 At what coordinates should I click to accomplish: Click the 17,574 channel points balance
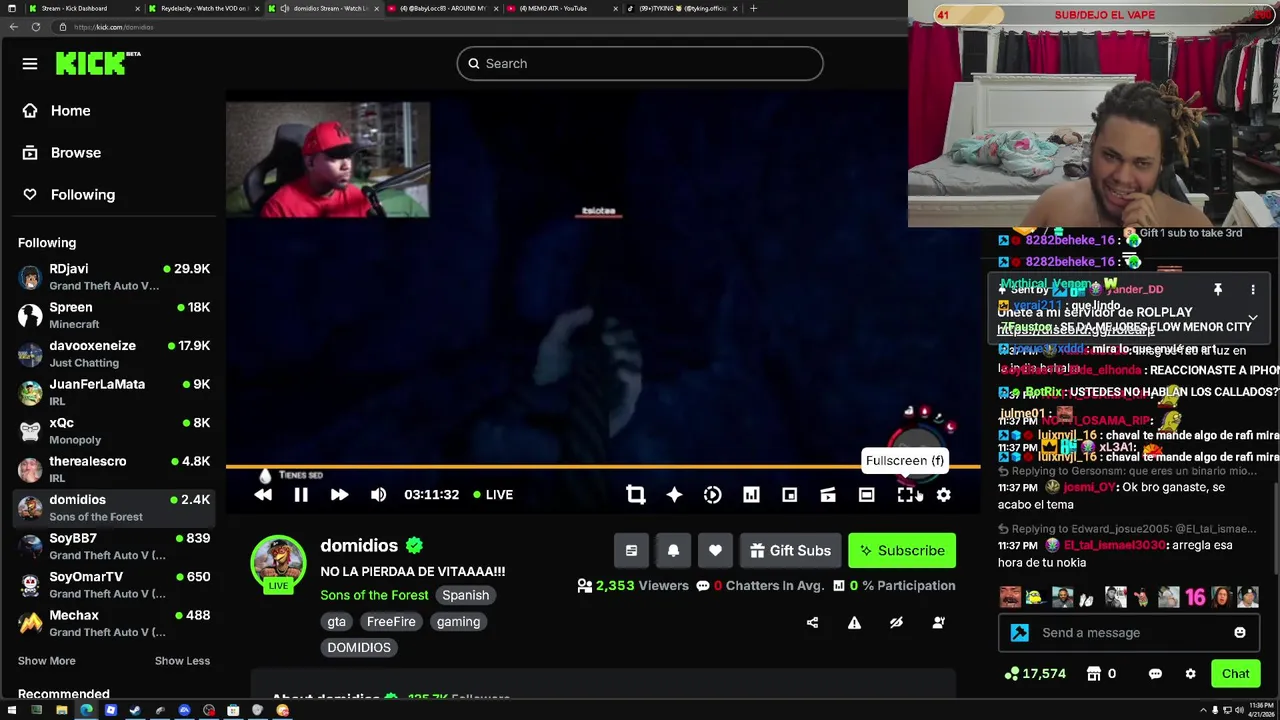click(1036, 674)
